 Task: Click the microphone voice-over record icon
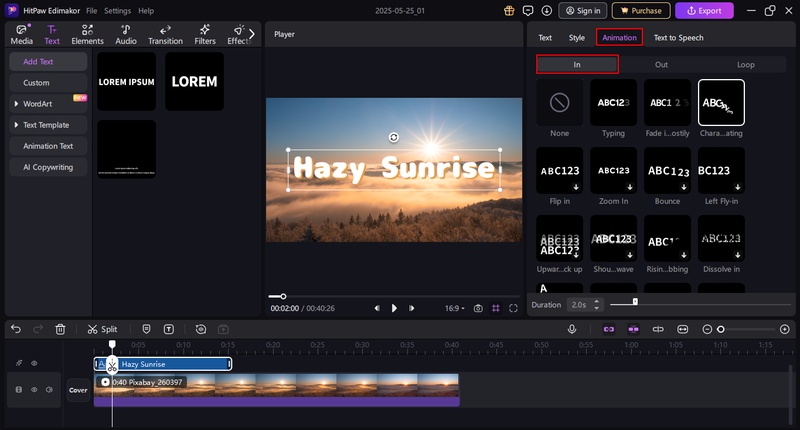point(572,329)
